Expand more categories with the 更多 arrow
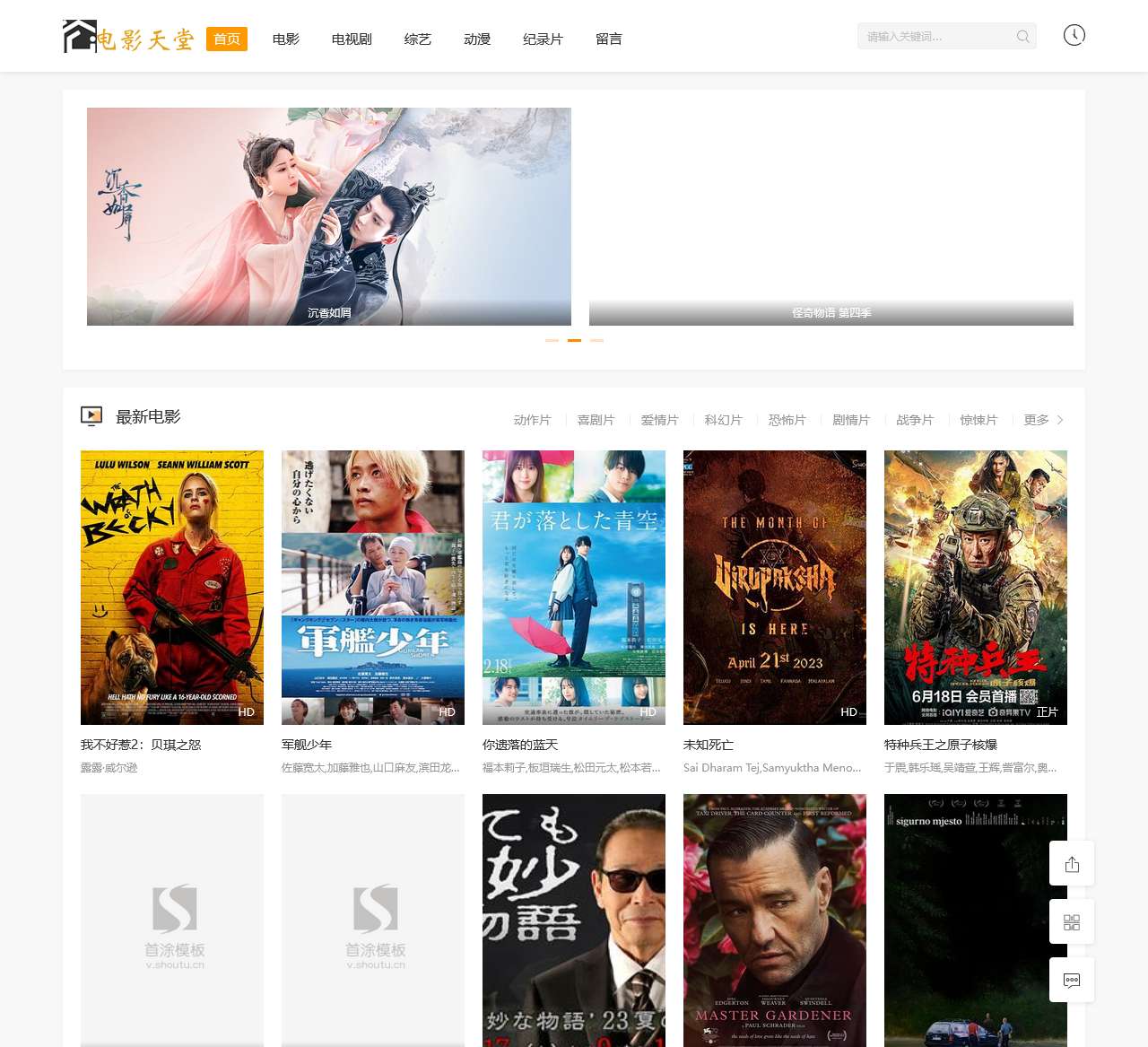Screen dimensions: 1148x1047 [x=1060, y=420]
